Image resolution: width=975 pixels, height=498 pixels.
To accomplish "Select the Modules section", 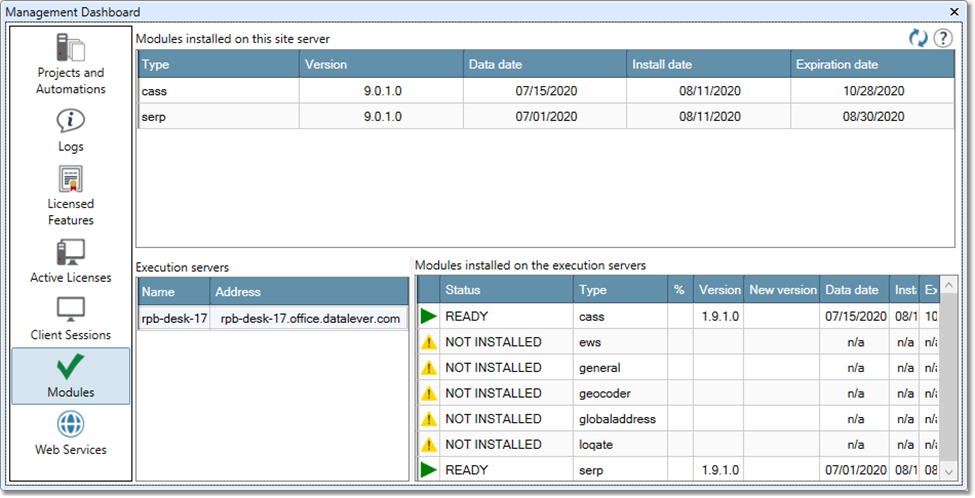I will (x=71, y=376).
